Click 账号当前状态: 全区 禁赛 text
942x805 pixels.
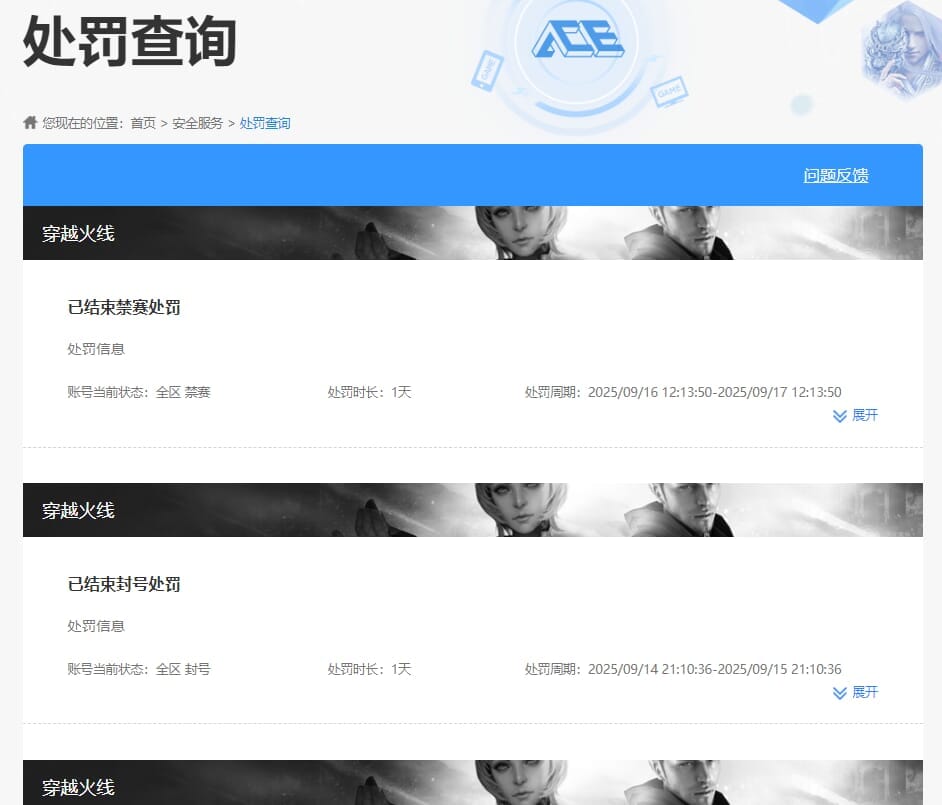[x=139, y=392]
